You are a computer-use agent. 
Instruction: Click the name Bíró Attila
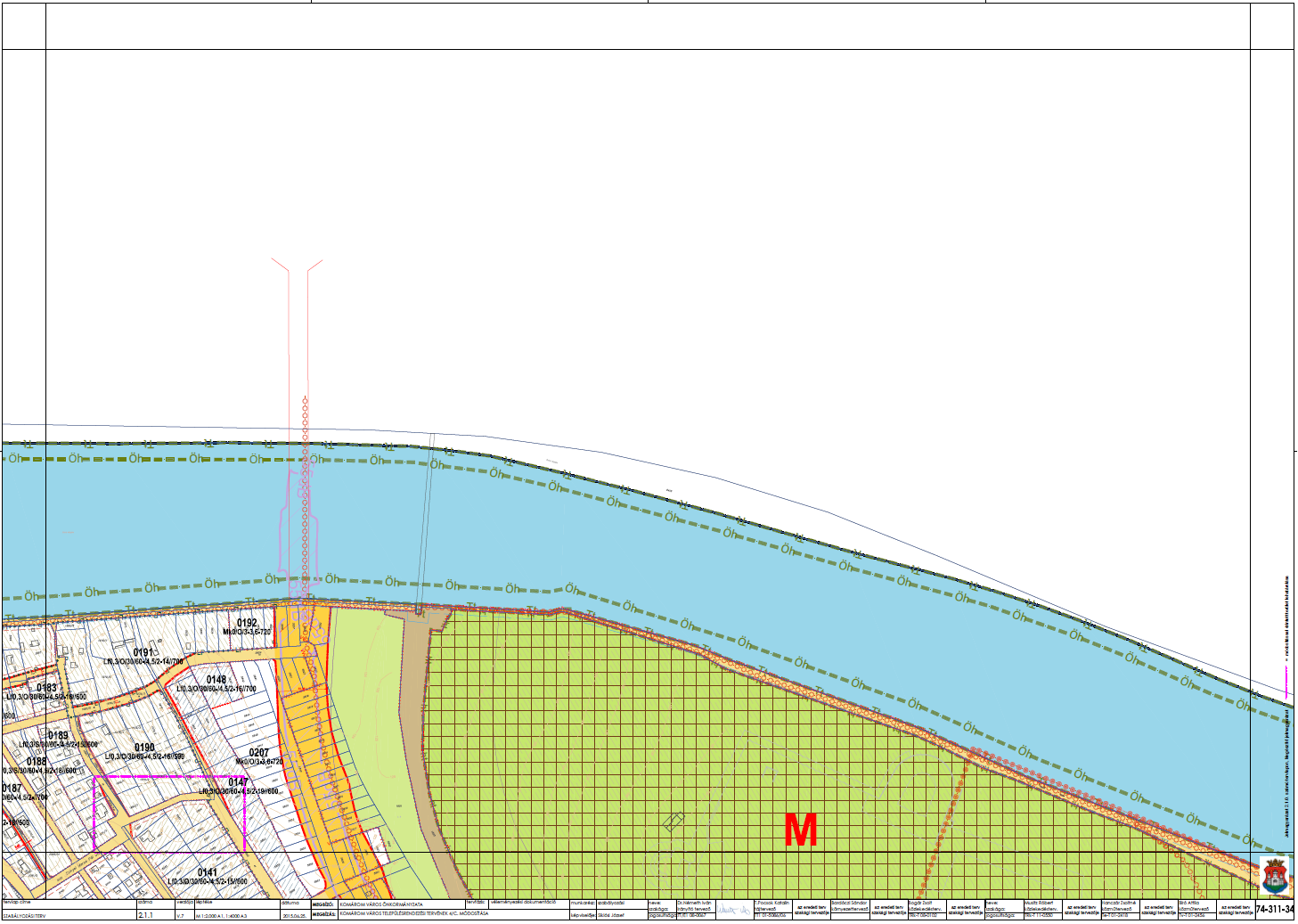(x=1188, y=903)
